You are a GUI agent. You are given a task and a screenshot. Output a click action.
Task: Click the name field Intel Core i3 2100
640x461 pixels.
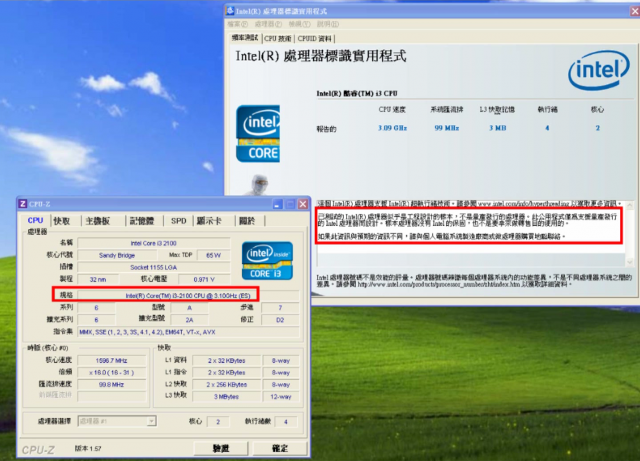153,243
